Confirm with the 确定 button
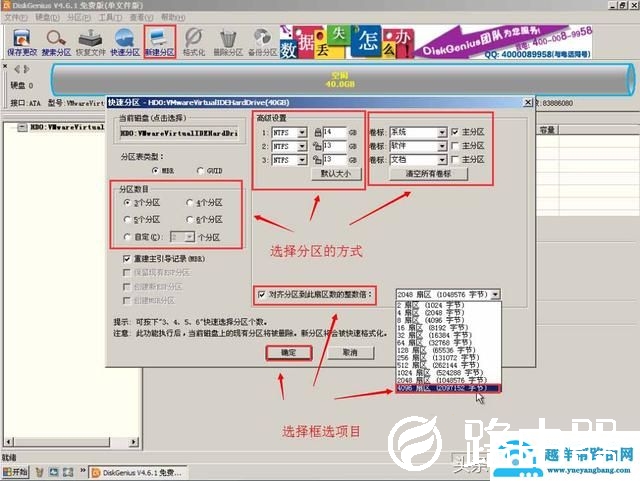 pos(289,353)
